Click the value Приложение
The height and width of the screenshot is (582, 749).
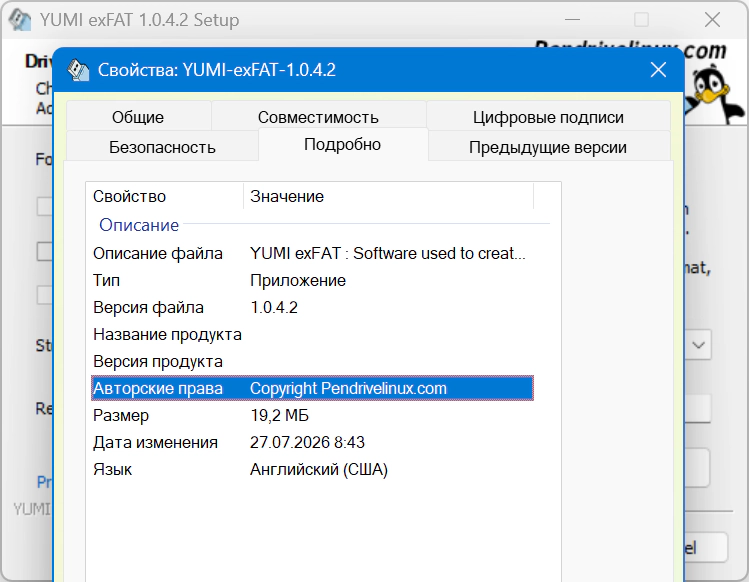pyautogui.click(x=298, y=280)
